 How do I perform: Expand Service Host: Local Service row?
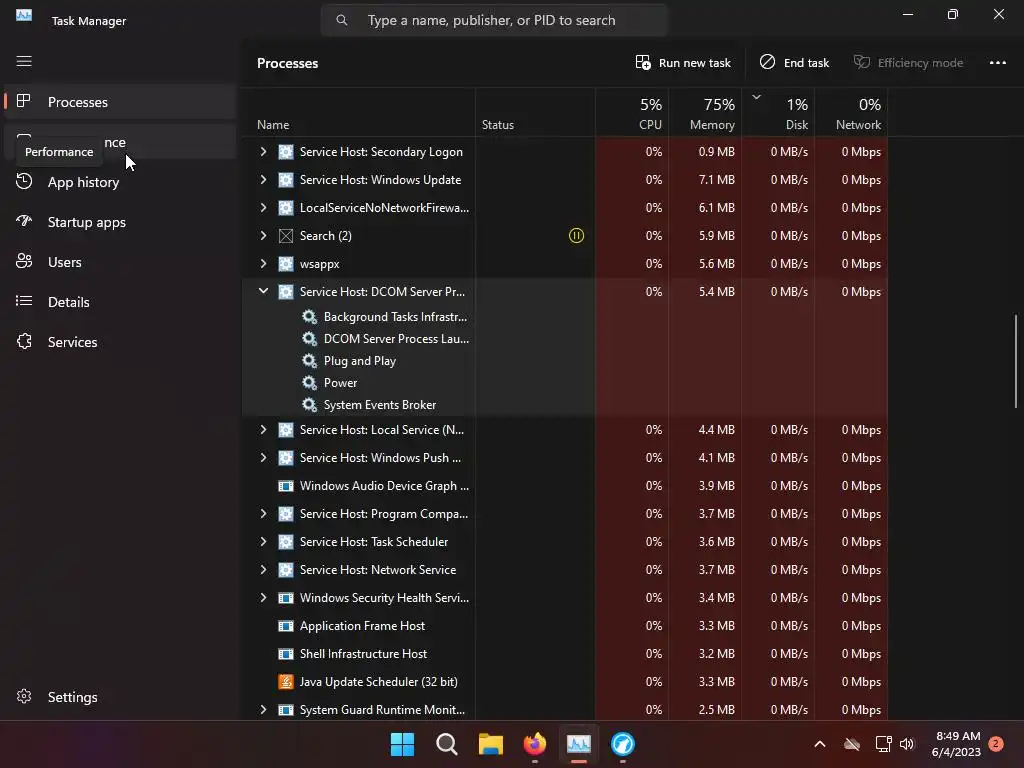263,430
